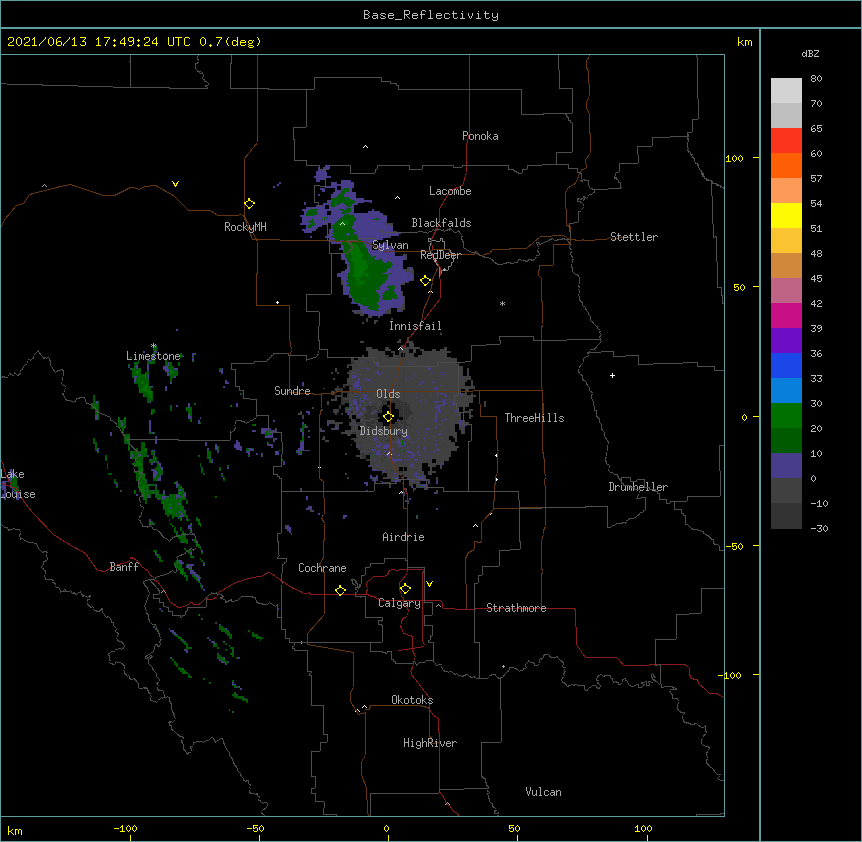Click the dBZ label above the legend

[810, 53]
